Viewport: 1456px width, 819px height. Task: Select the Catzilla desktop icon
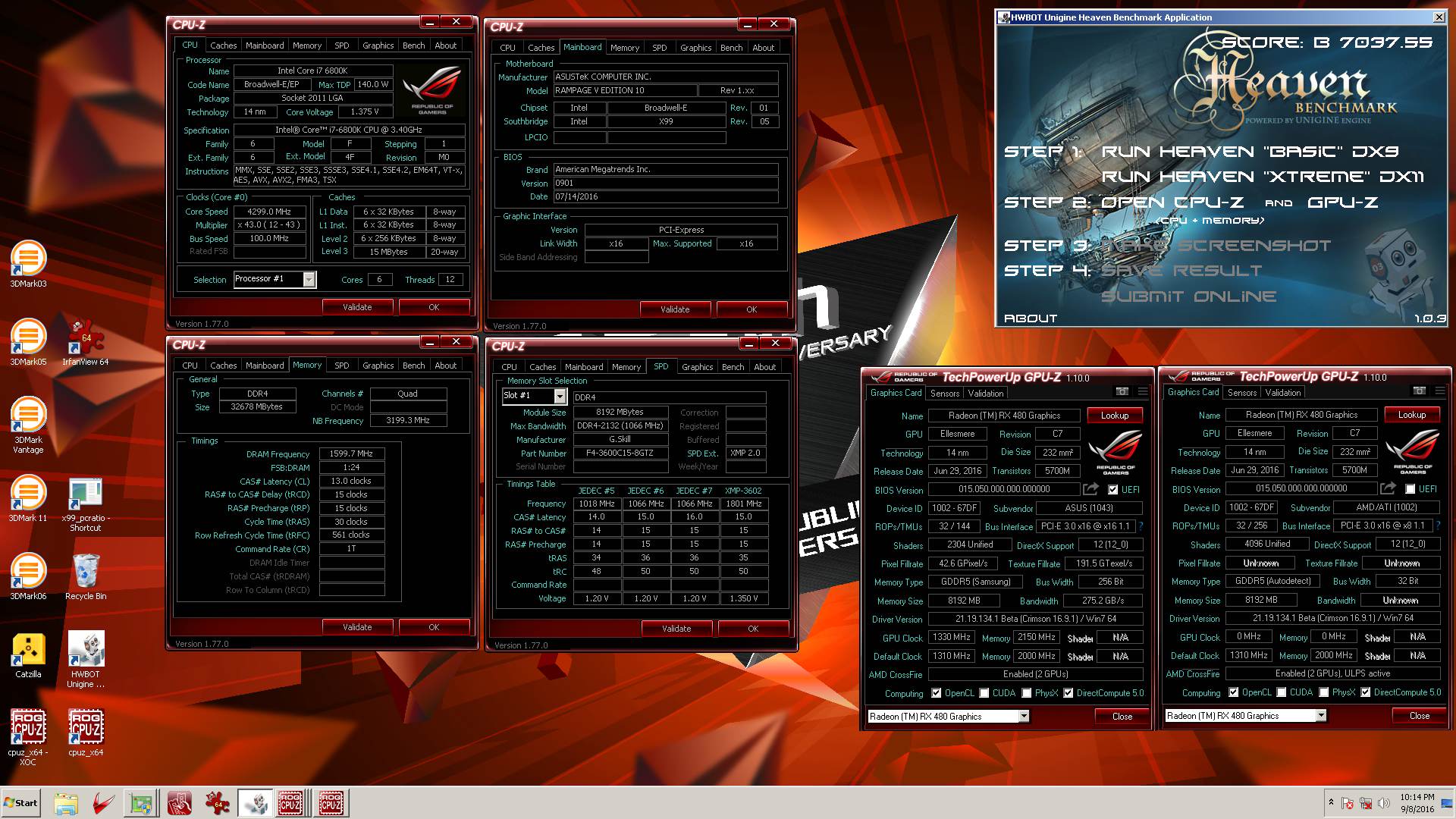pyautogui.click(x=28, y=655)
